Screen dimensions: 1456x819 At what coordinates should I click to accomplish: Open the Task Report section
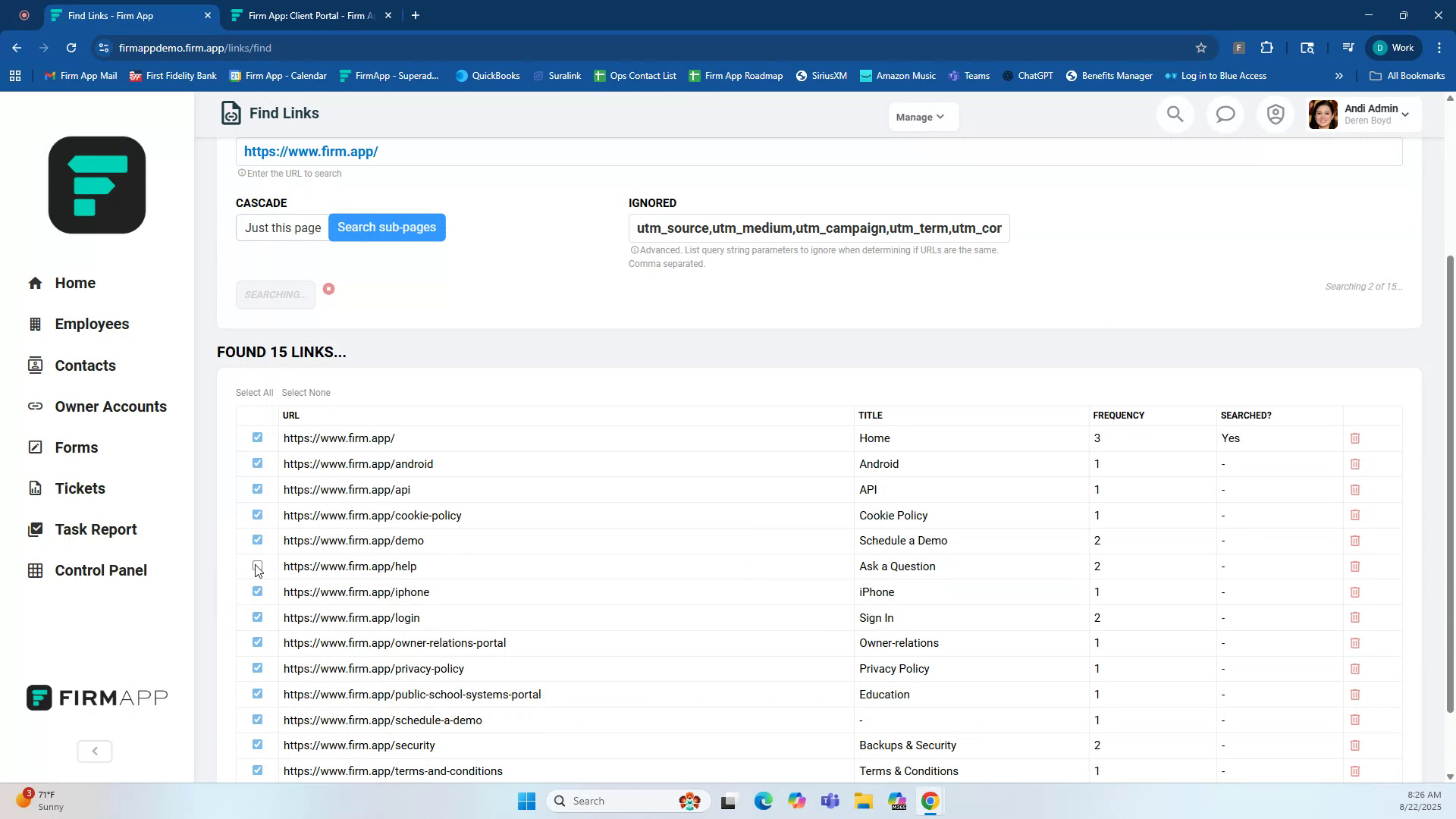(96, 529)
